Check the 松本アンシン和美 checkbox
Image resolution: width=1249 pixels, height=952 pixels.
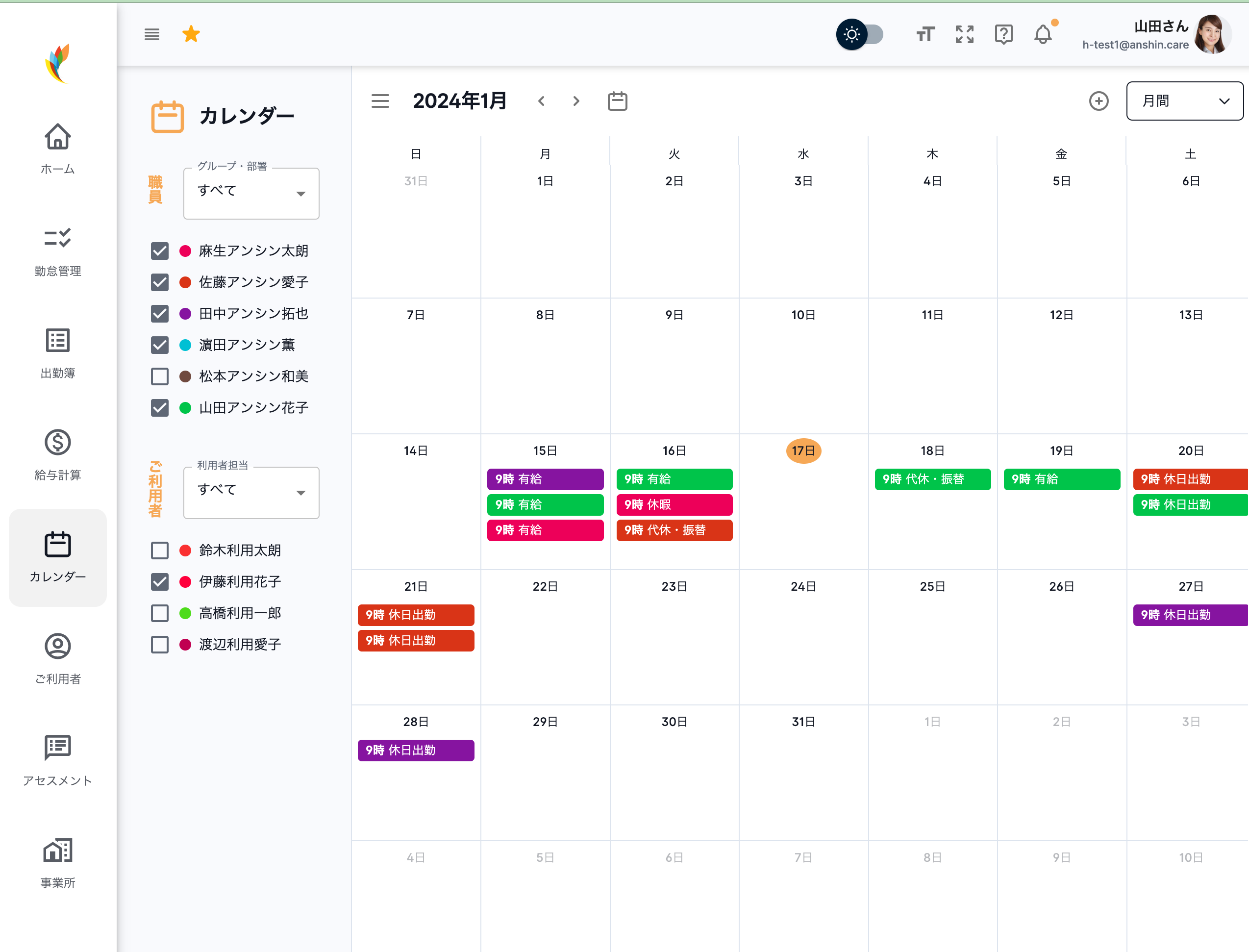point(160,376)
